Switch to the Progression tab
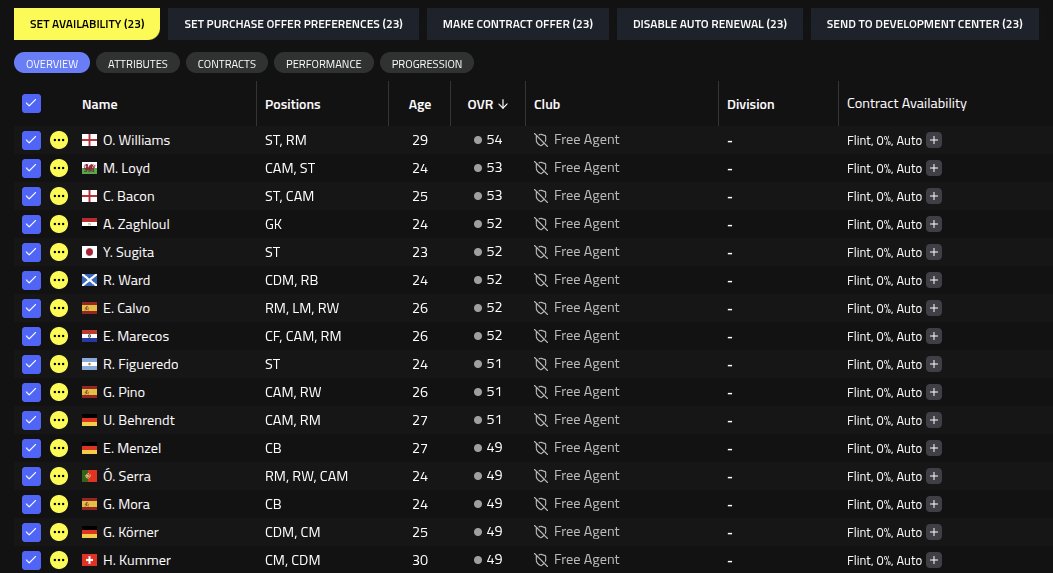This screenshot has height=573, width=1053. coord(426,63)
